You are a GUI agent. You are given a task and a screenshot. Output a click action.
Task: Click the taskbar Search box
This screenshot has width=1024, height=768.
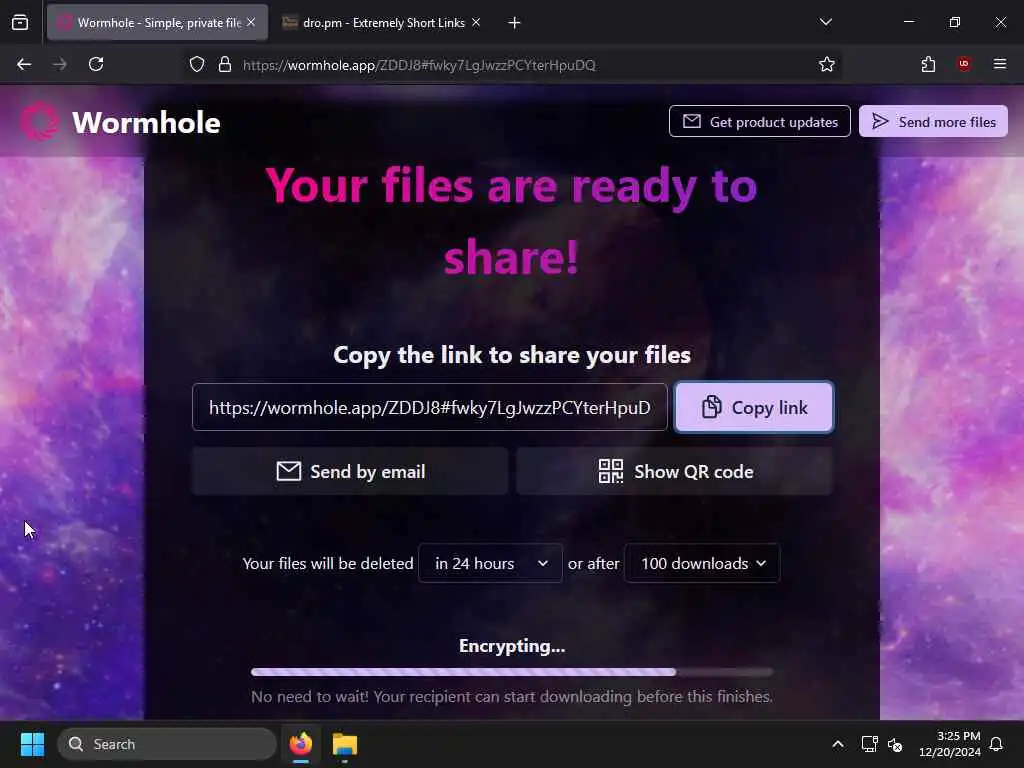pos(167,744)
